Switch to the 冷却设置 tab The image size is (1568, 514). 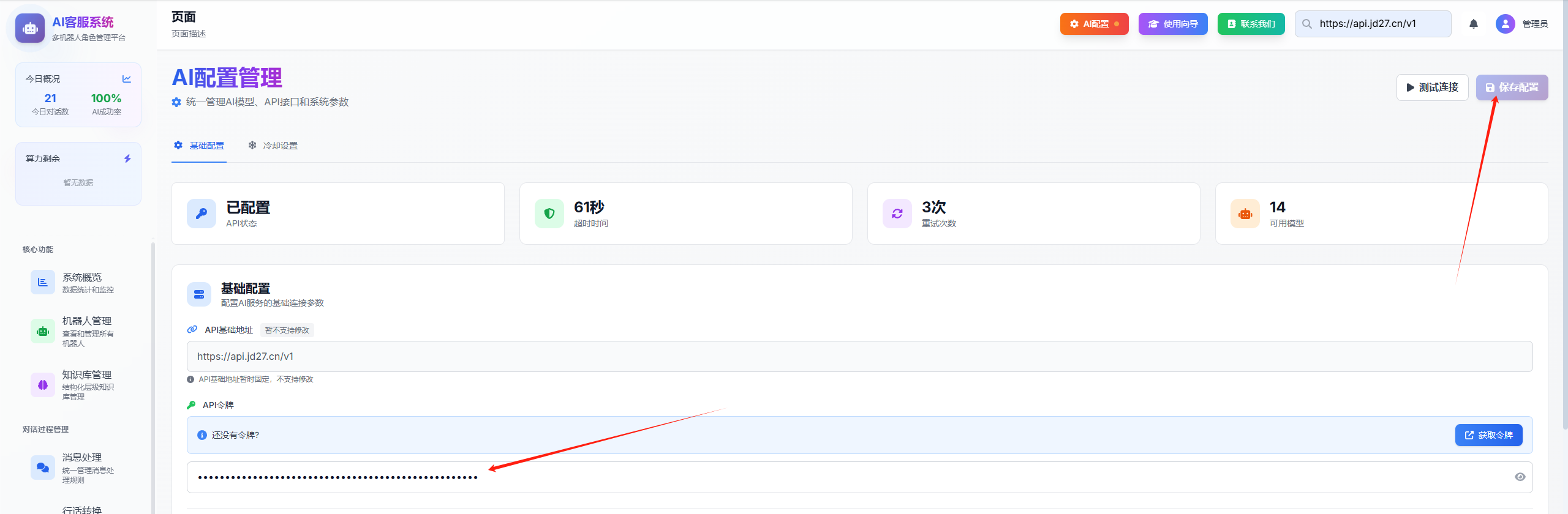click(x=273, y=146)
